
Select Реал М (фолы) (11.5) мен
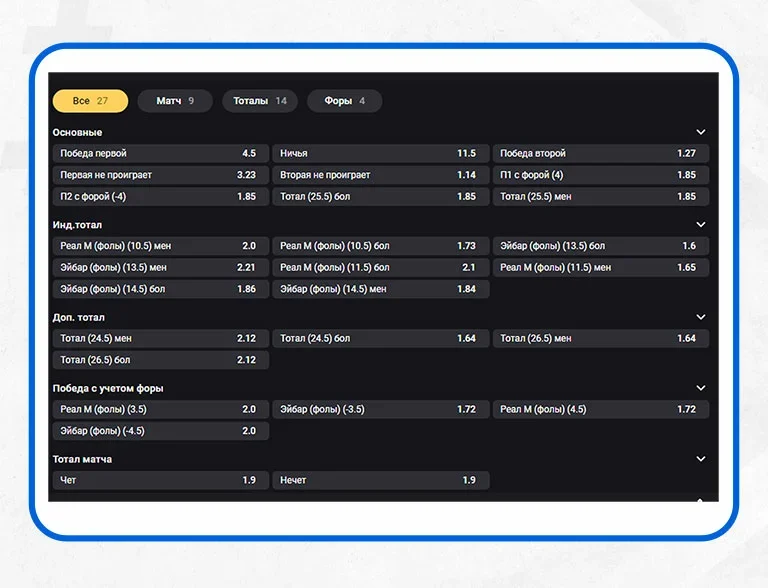(601, 268)
